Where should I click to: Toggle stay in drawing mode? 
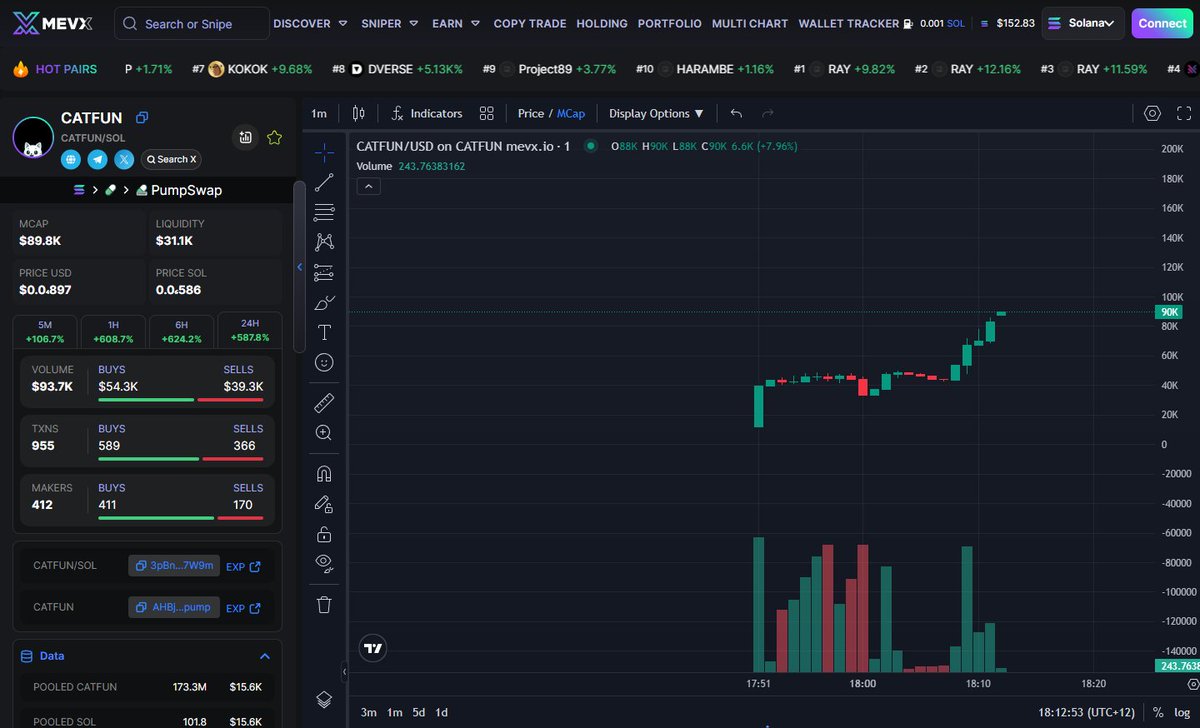(x=324, y=504)
